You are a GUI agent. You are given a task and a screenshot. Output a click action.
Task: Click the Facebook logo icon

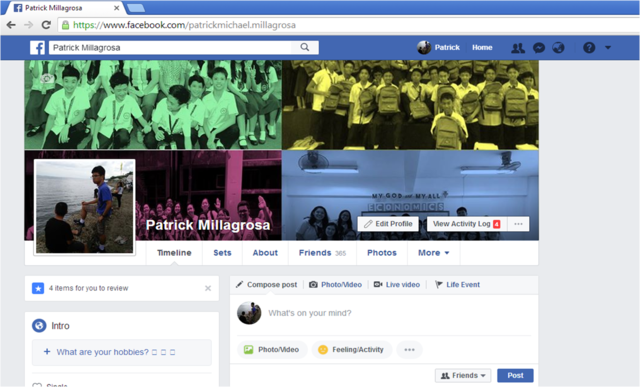(x=37, y=47)
